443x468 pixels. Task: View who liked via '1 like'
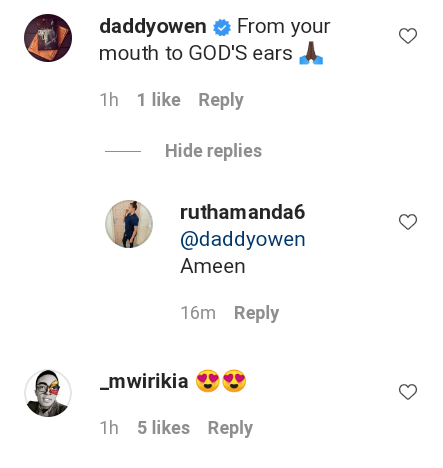[159, 100]
